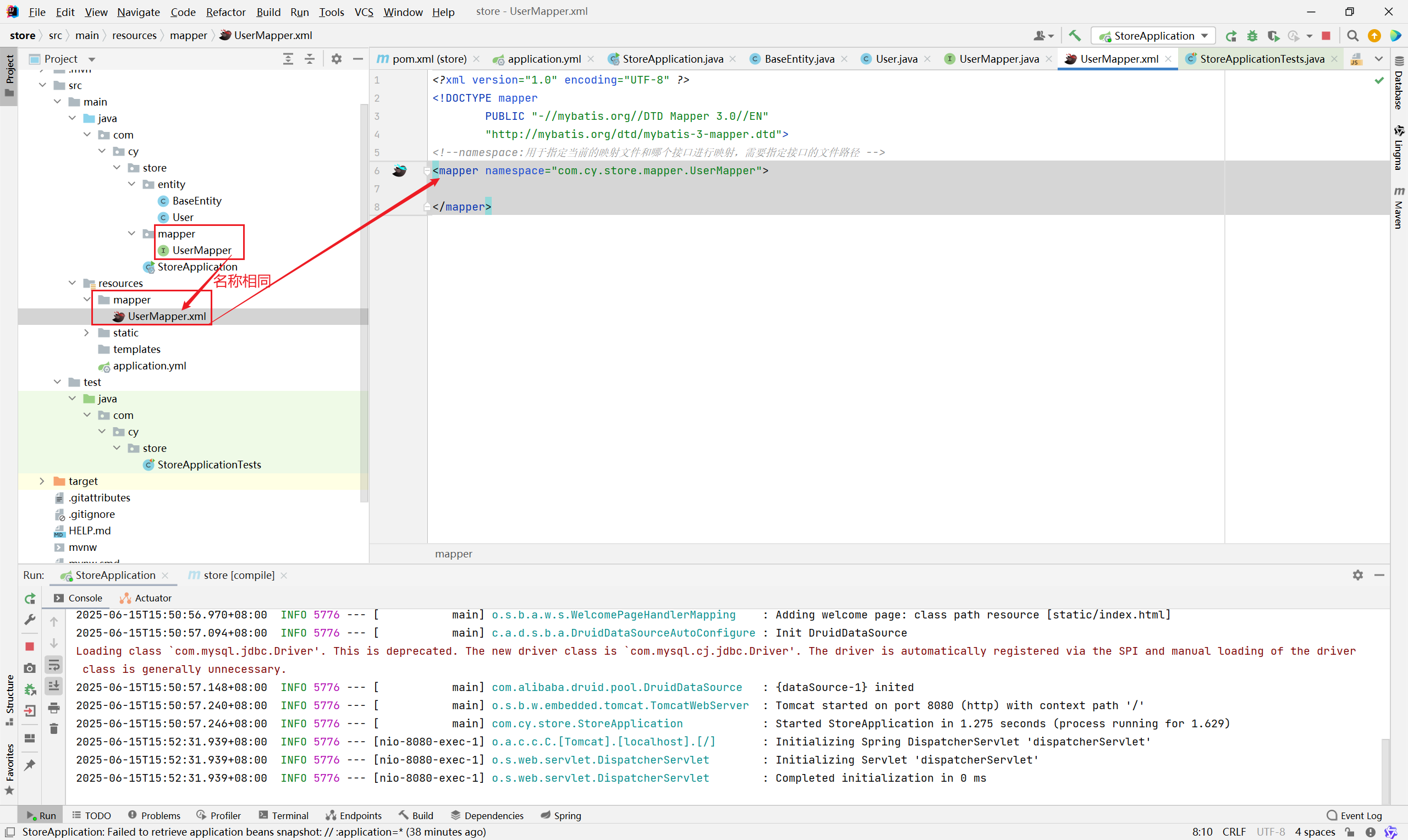Toggle soft-wrap in console output
The image size is (1408, 840).
tap(54, 665)
